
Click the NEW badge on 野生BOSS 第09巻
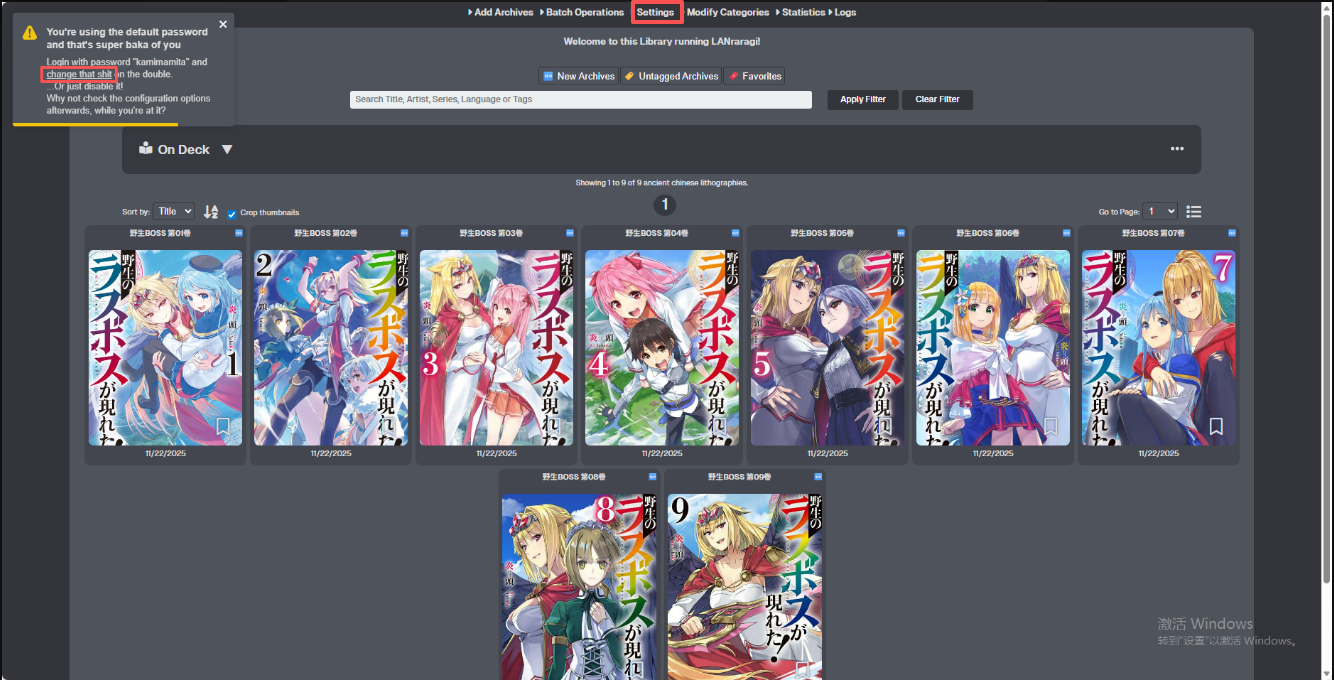tap(818, 477)
